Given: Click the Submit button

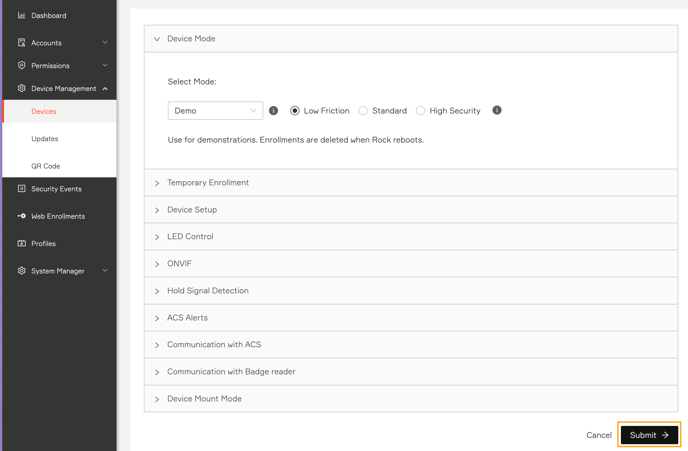Looking at the screenshot, I should point(649,435).
